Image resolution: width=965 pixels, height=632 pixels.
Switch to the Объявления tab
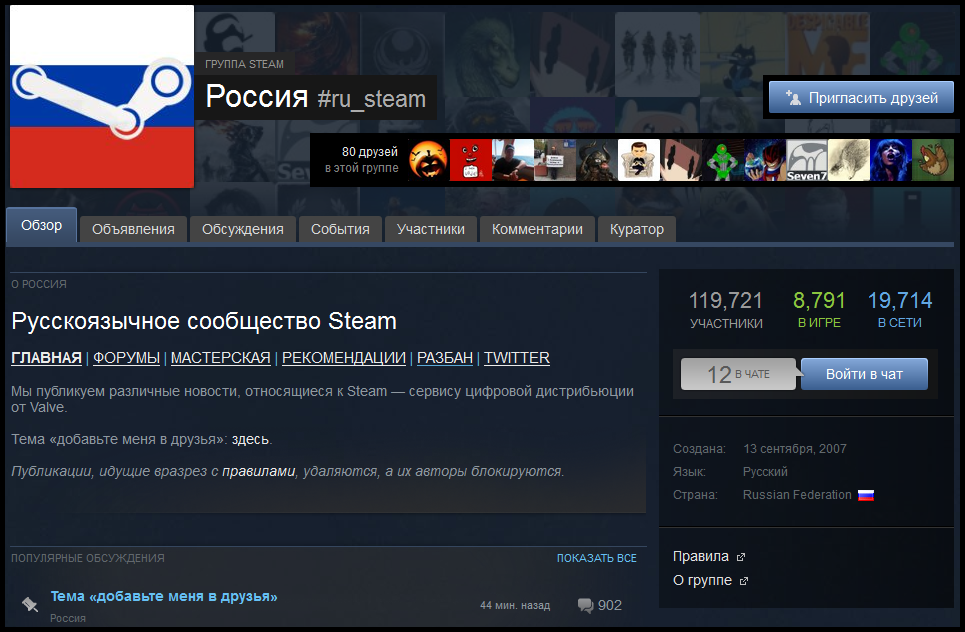(x=133, y=229)
